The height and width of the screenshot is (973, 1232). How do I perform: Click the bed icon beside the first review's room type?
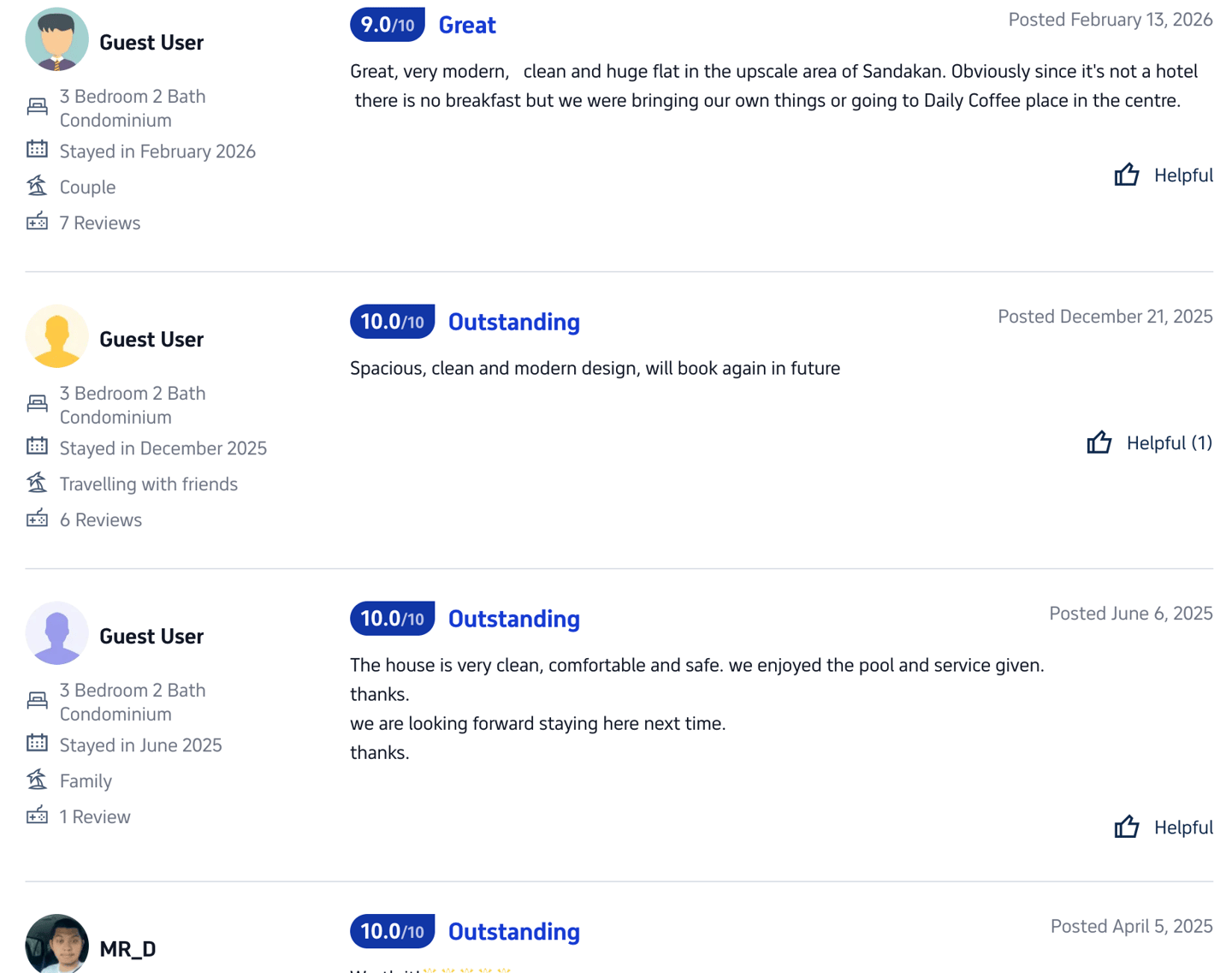point(37,107)
